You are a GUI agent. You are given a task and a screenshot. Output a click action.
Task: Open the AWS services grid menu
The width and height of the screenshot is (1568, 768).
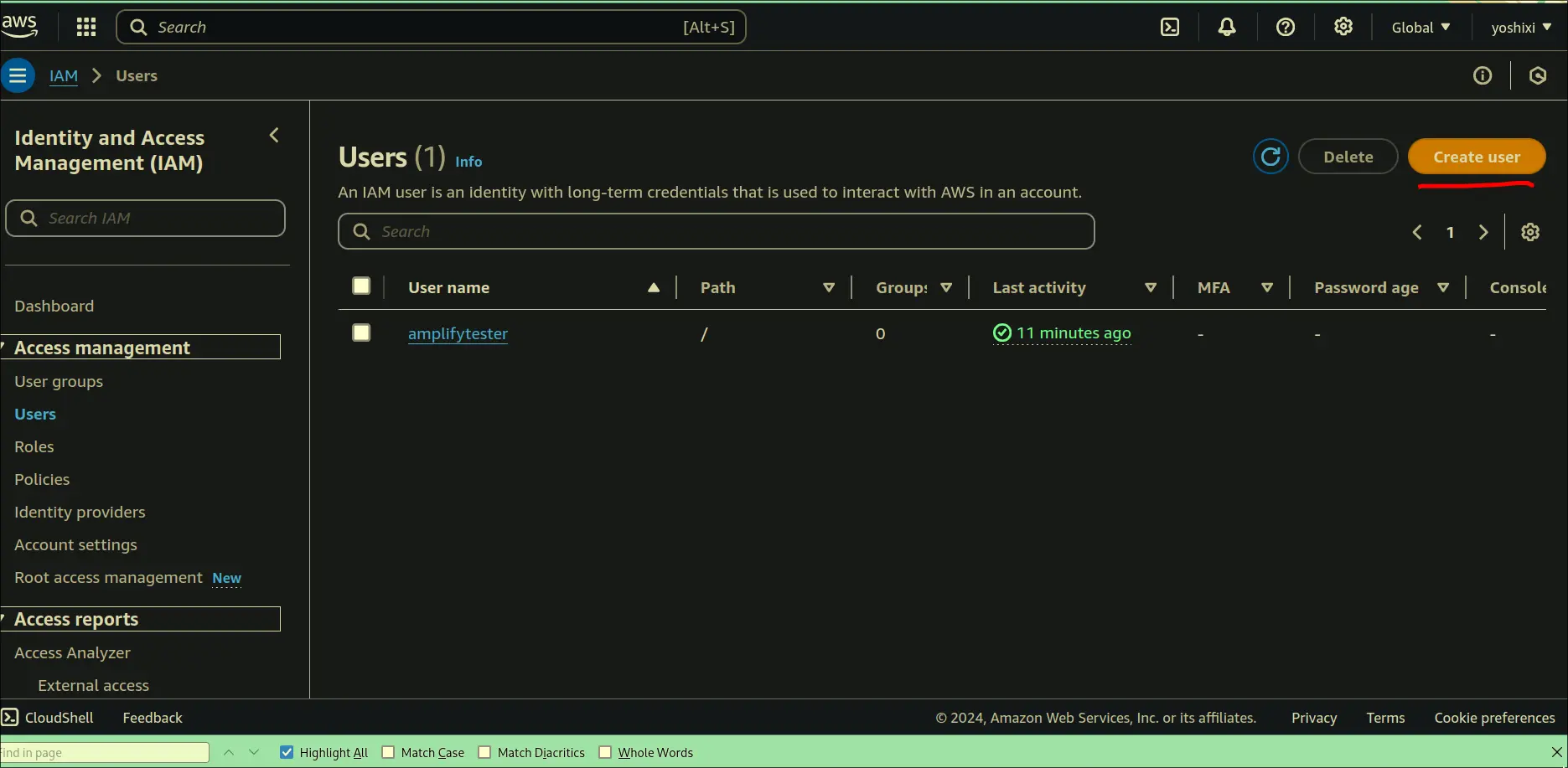click(x=85, y=27)
